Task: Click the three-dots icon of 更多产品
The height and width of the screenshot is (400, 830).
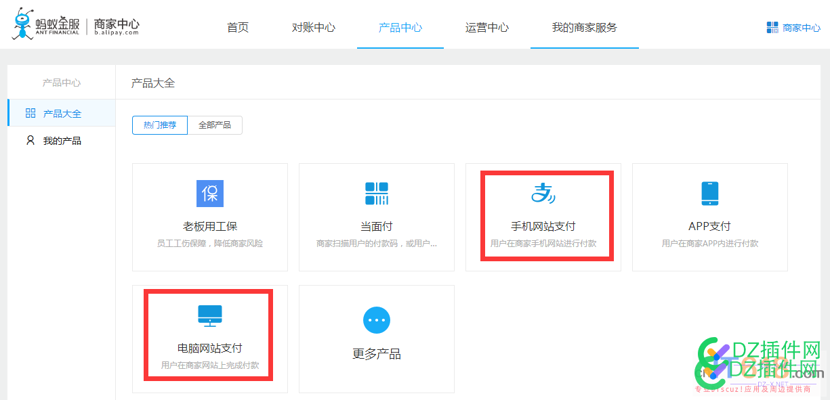Action: tap(376, 320)
